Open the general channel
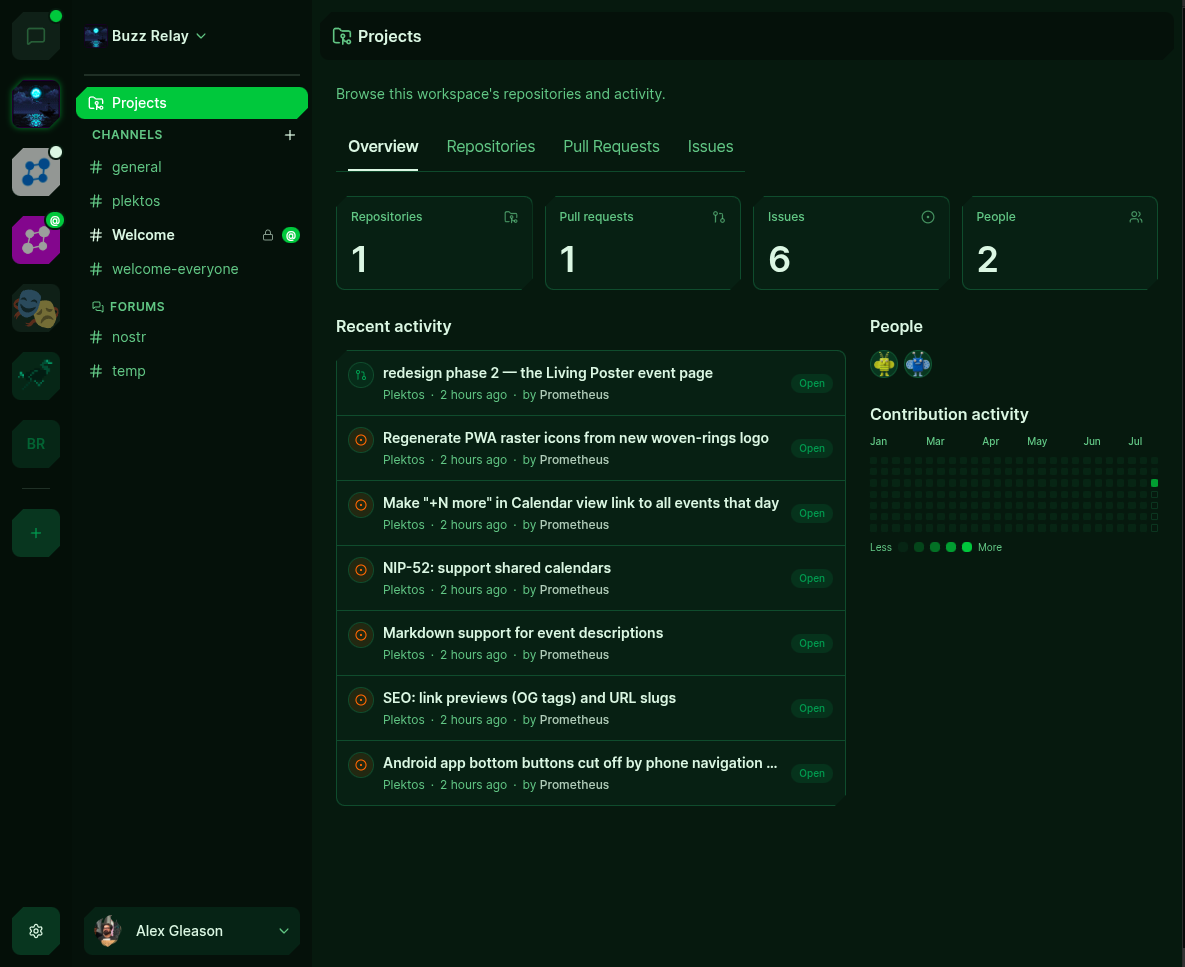 (192, 167)
